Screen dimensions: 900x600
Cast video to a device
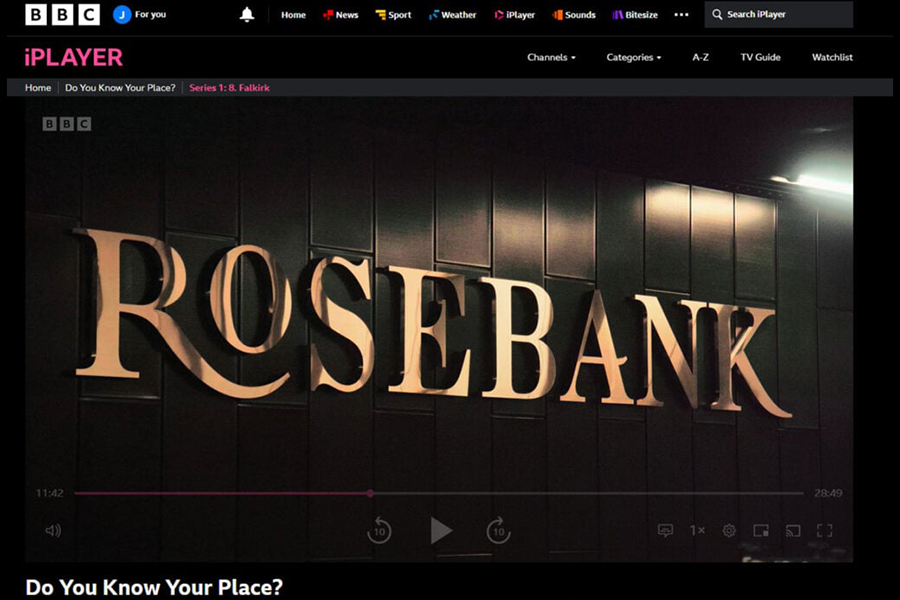(x=793, y=531)
